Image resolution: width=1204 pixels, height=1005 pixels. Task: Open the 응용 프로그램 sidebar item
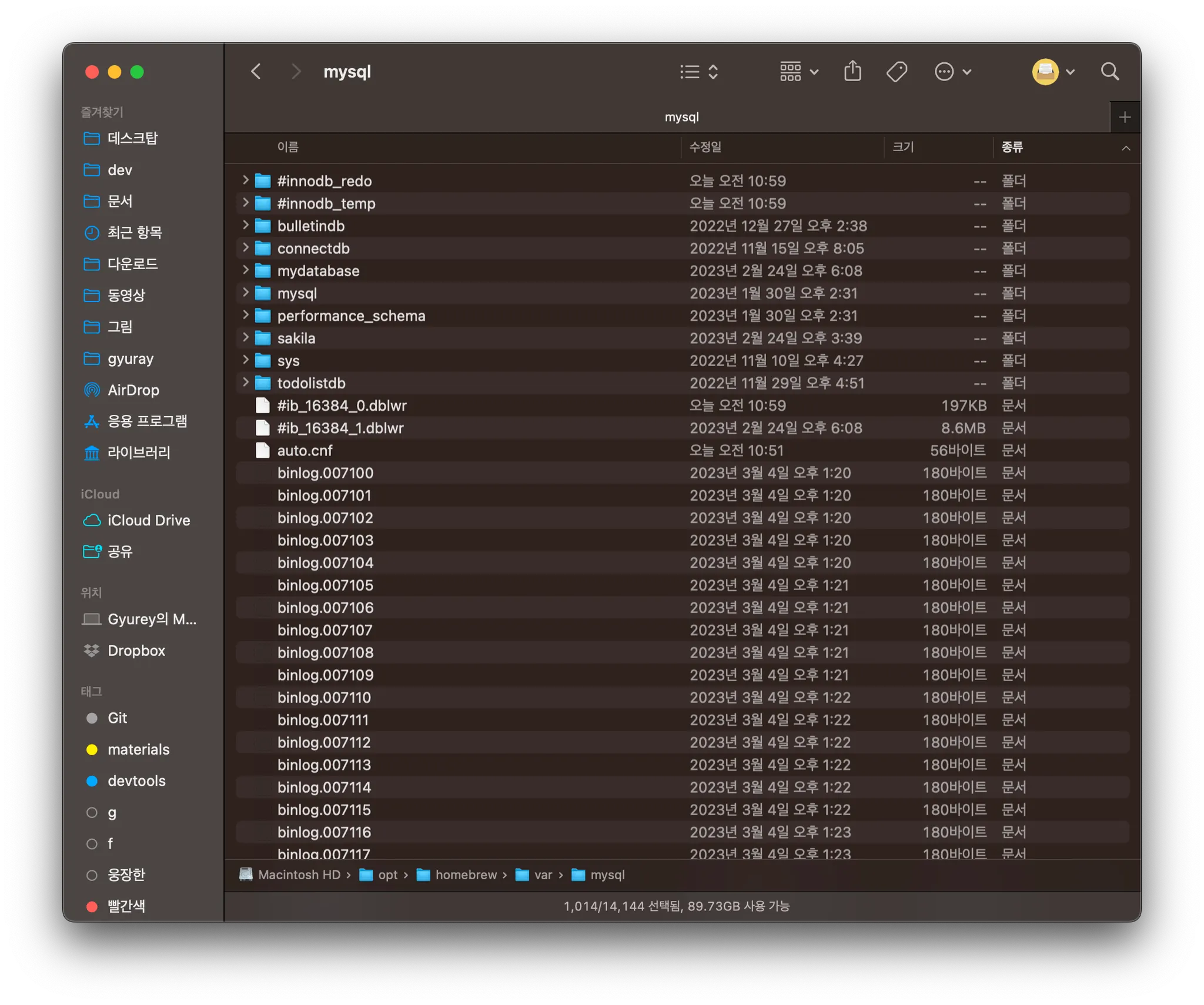point(147,421)
